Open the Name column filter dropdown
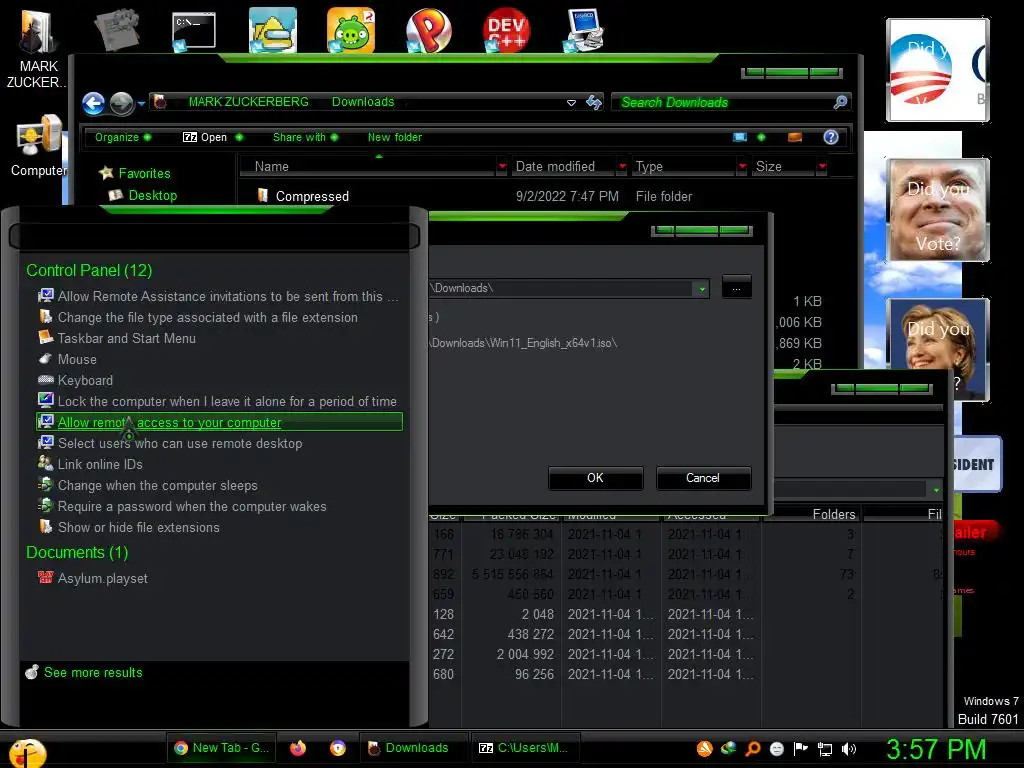This screenshot has height=768, width=1024. pyautogui.click(x=502, y=167)
